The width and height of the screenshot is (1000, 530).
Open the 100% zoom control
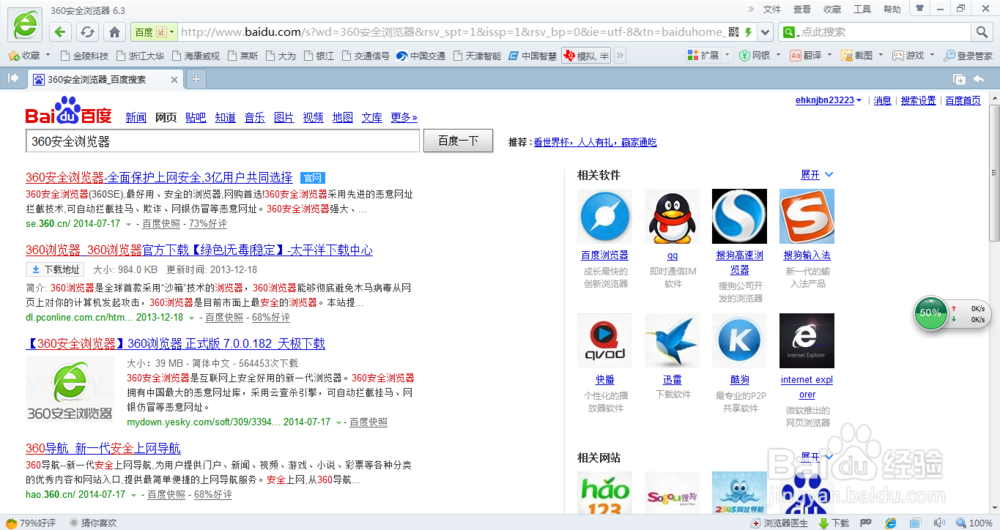point(974,523)
